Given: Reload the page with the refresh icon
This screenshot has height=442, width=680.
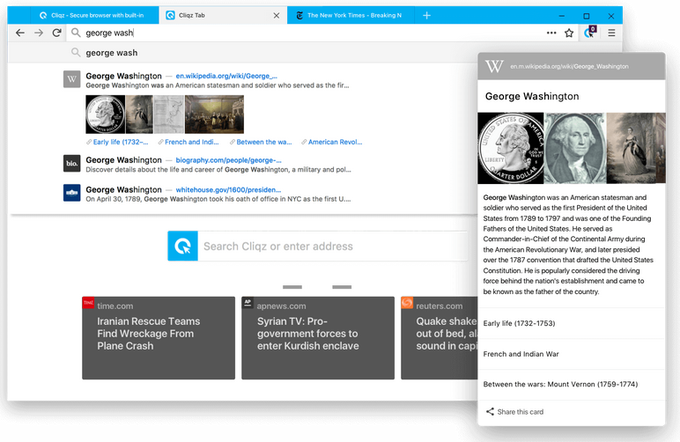Looking at the screenshot, I should 57,33.
